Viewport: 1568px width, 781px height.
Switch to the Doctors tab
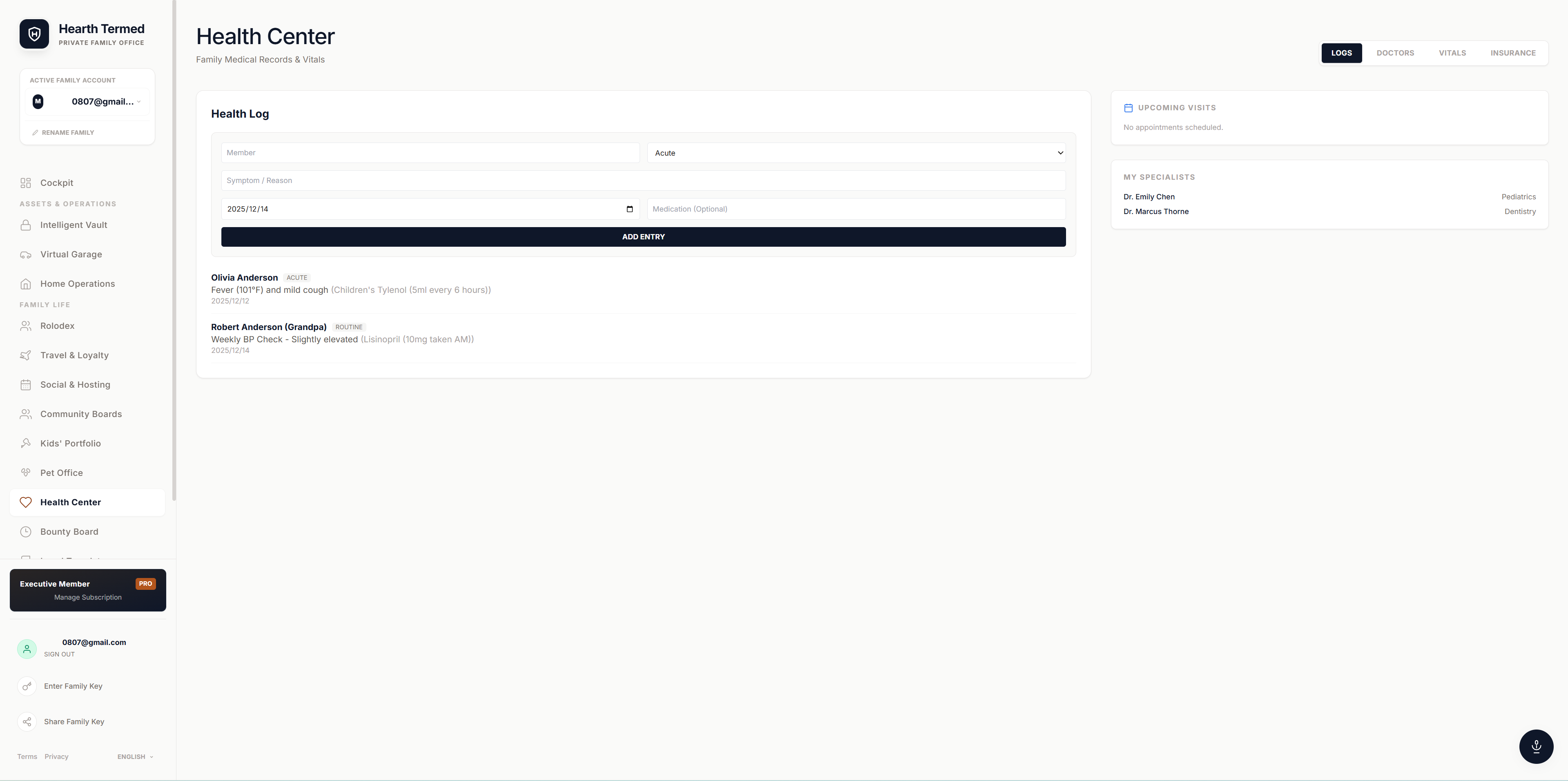click(x=1395, y=53)
